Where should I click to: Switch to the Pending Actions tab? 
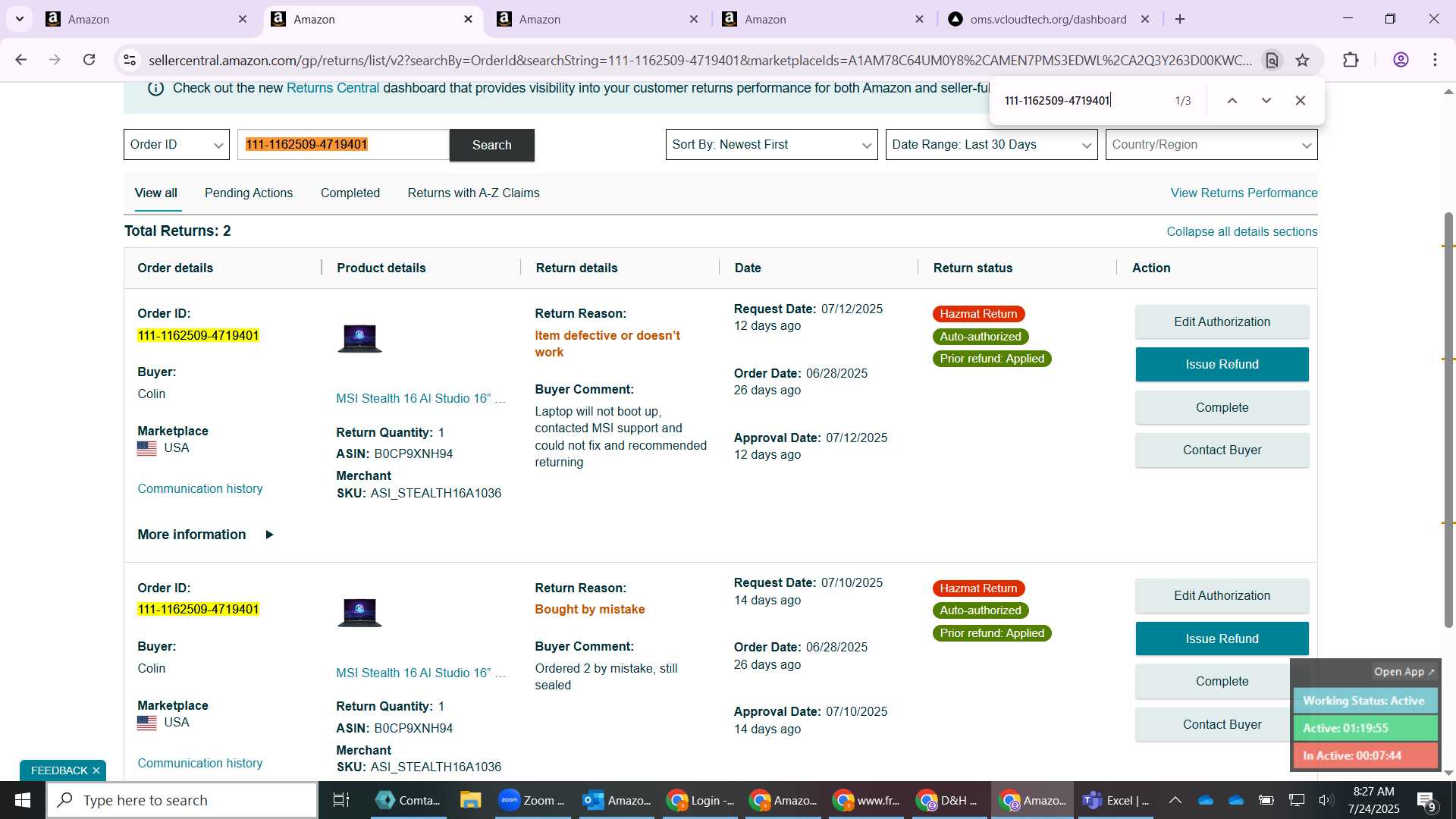tap(249, 193)
